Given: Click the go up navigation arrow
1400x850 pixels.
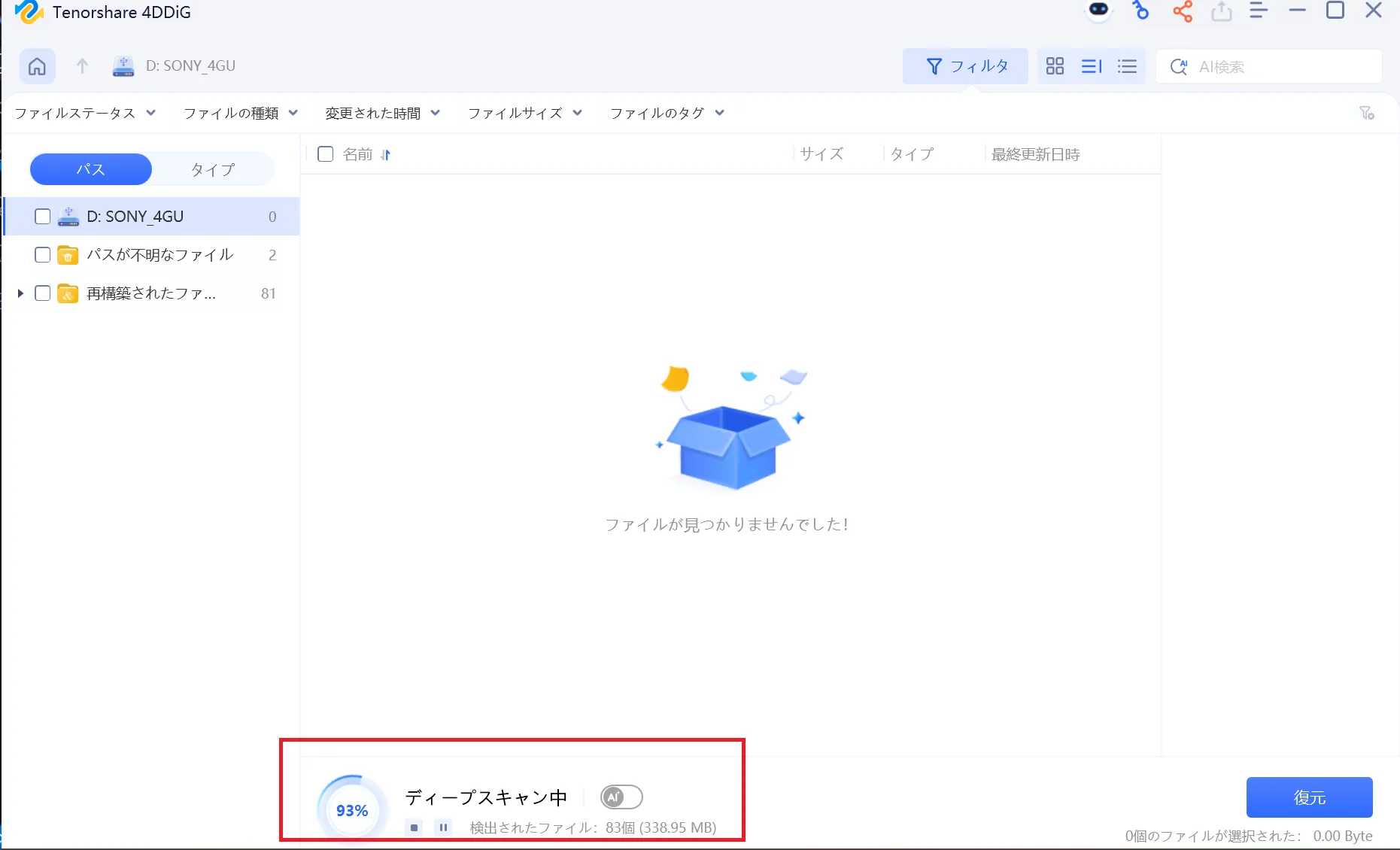Looking at the screenshot, I should point(82,66).
